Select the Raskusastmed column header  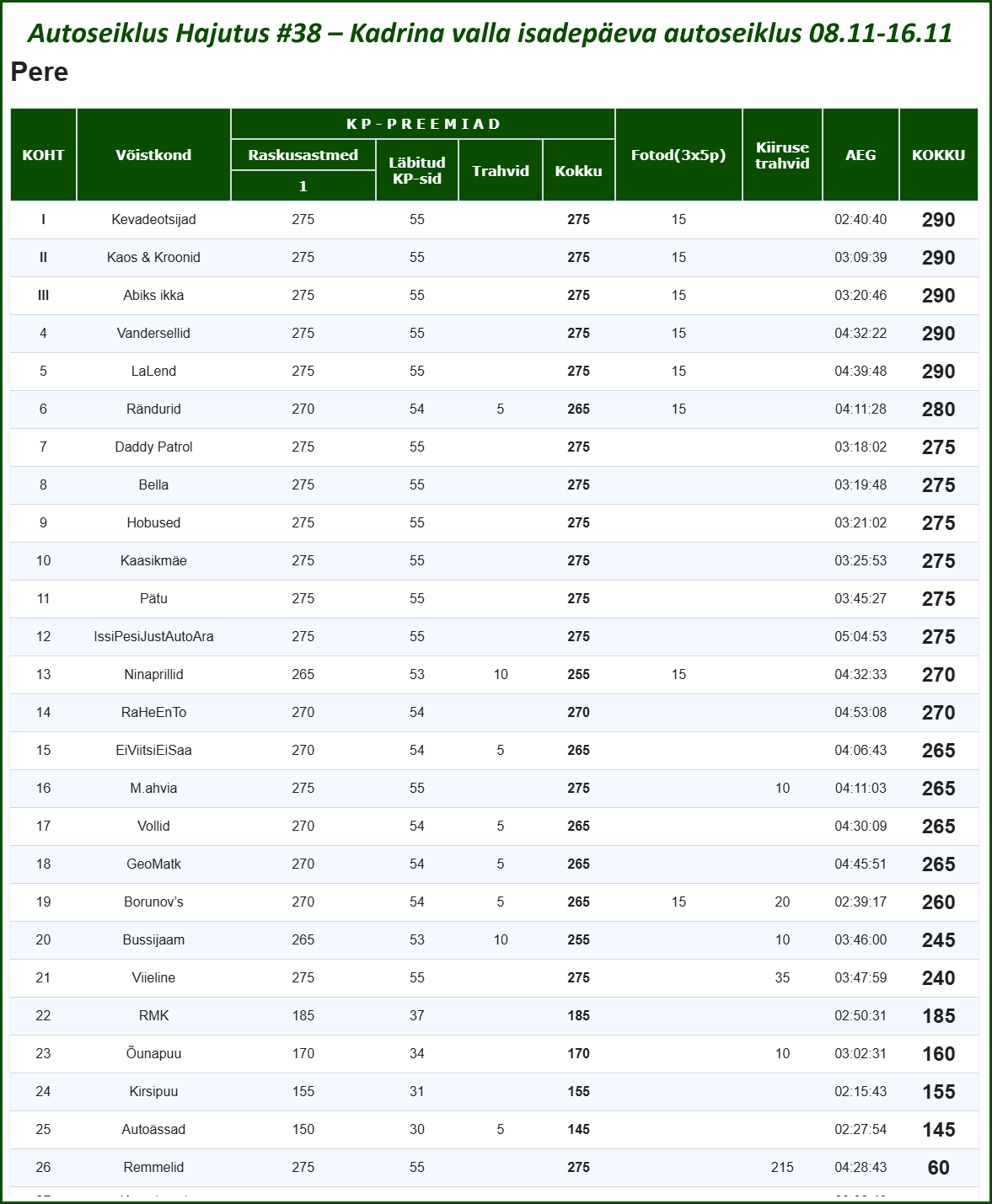(303, 155)
